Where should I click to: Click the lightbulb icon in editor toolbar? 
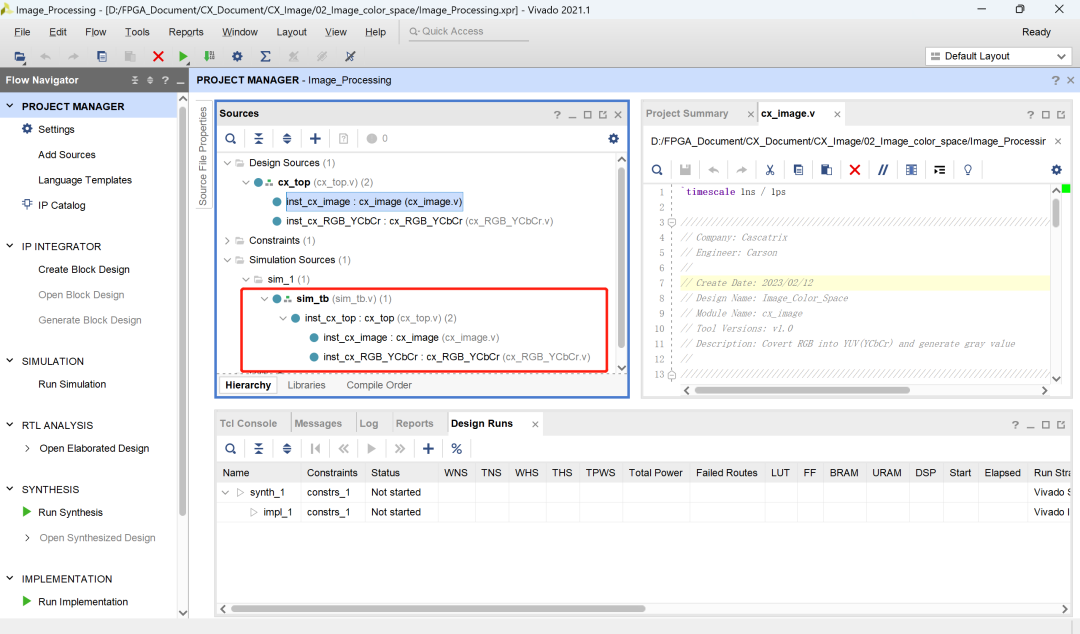[967, 170]
